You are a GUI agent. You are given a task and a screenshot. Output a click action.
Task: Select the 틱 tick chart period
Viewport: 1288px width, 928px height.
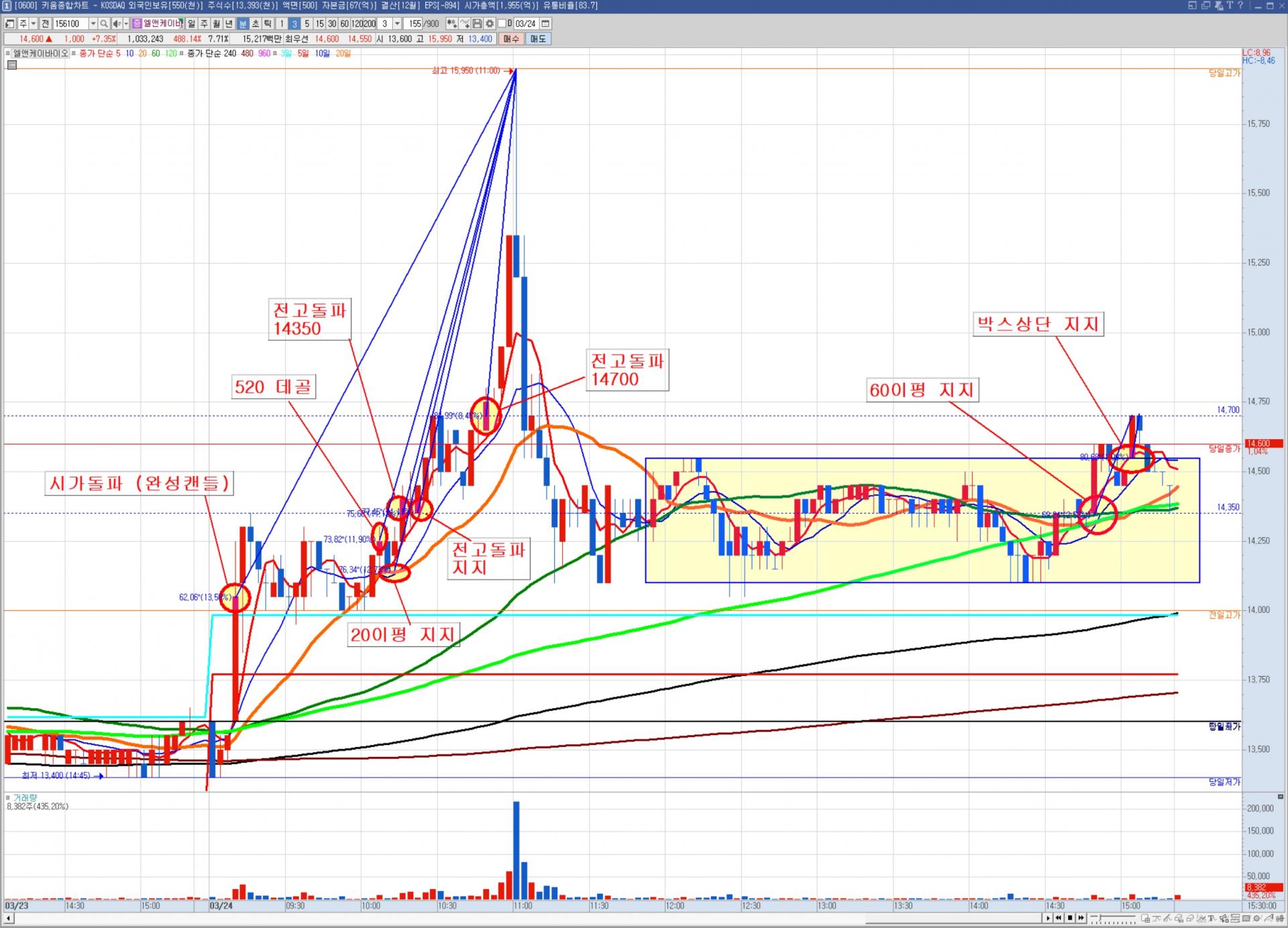coord(267,23)
